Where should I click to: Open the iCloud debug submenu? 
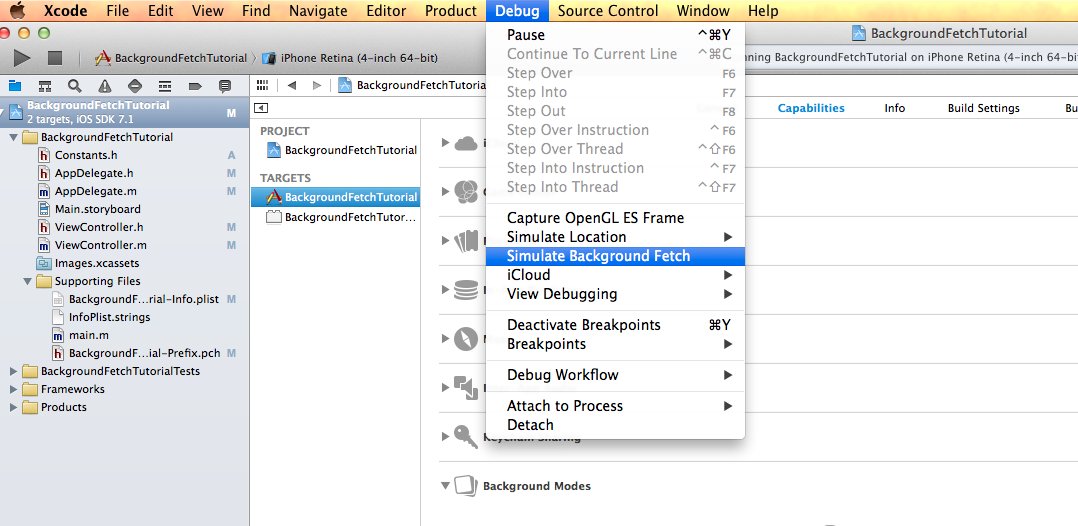click(x=615, y=275)
